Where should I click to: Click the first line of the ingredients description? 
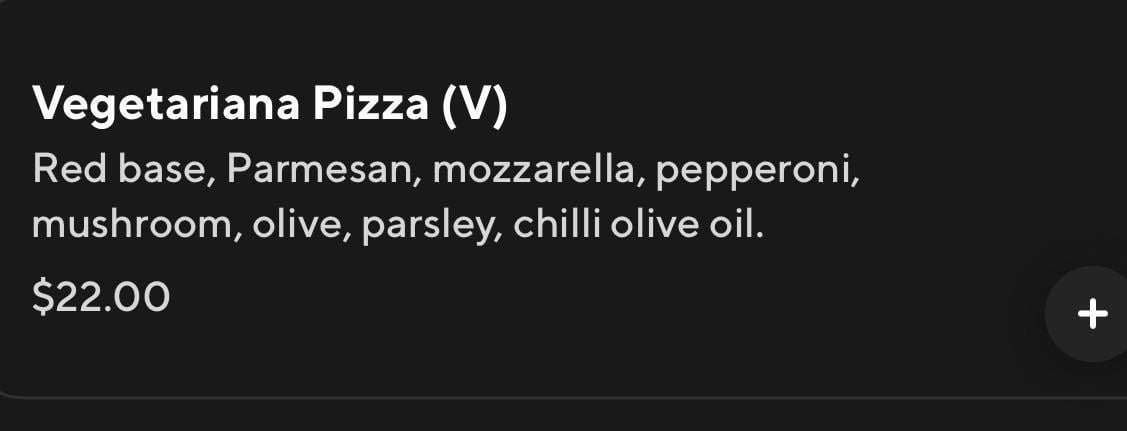(446, 169)
